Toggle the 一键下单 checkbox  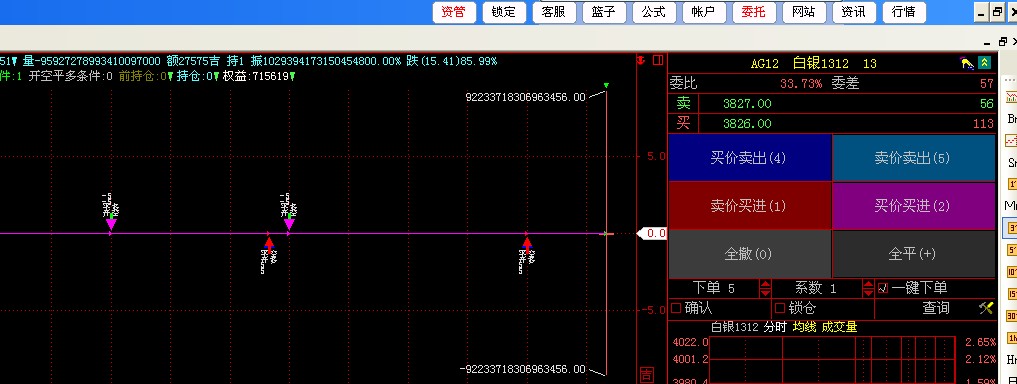(x=883, y=288)
